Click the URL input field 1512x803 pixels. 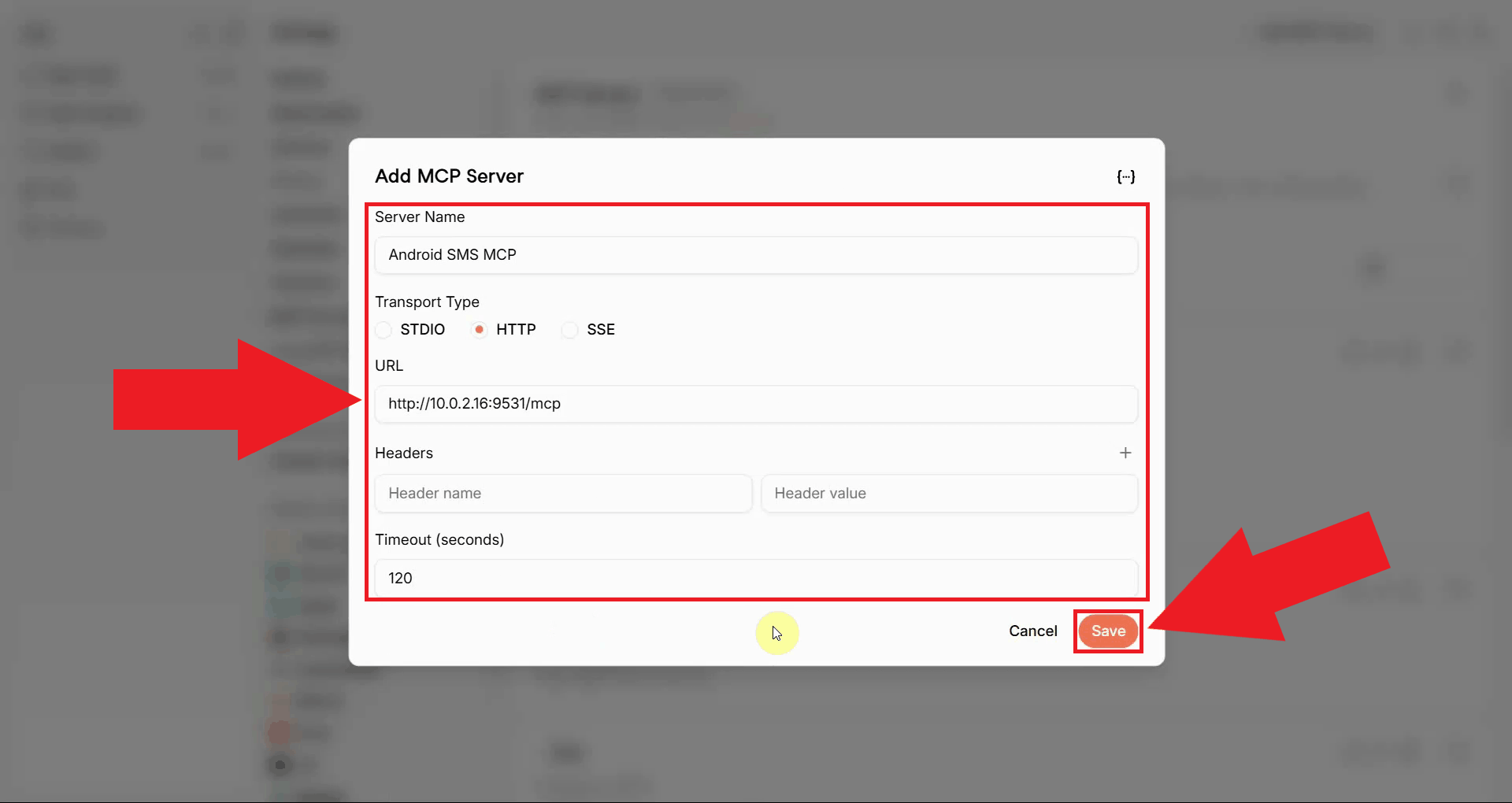756,404
